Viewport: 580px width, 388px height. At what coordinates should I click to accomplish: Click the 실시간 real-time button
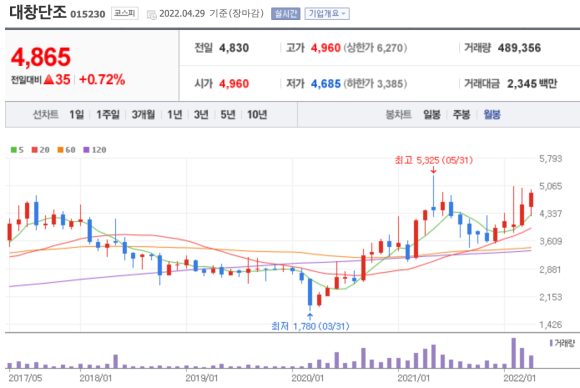[285, 14]
